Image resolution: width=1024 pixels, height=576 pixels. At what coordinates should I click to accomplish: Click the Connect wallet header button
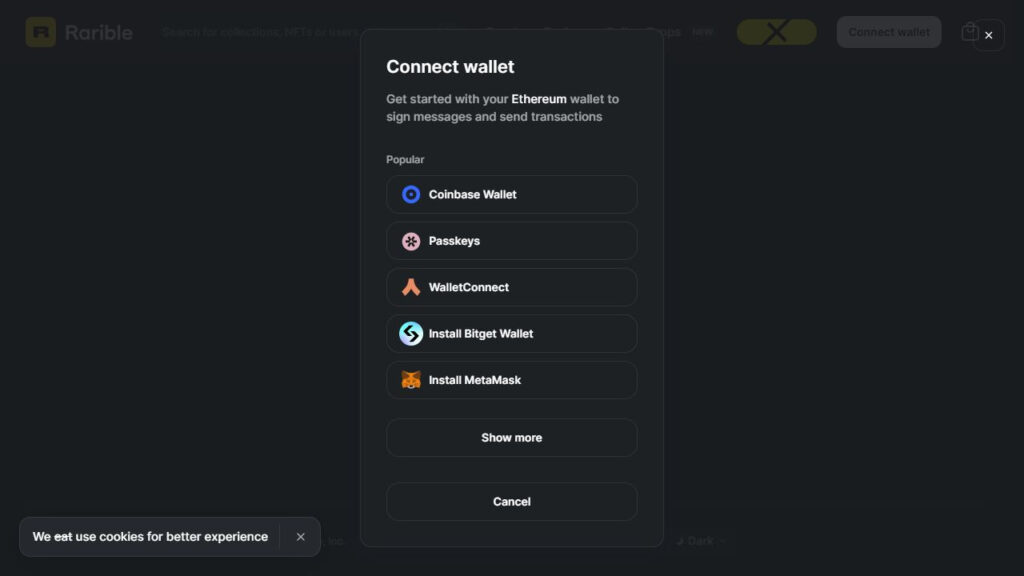(x=889, y=32)
